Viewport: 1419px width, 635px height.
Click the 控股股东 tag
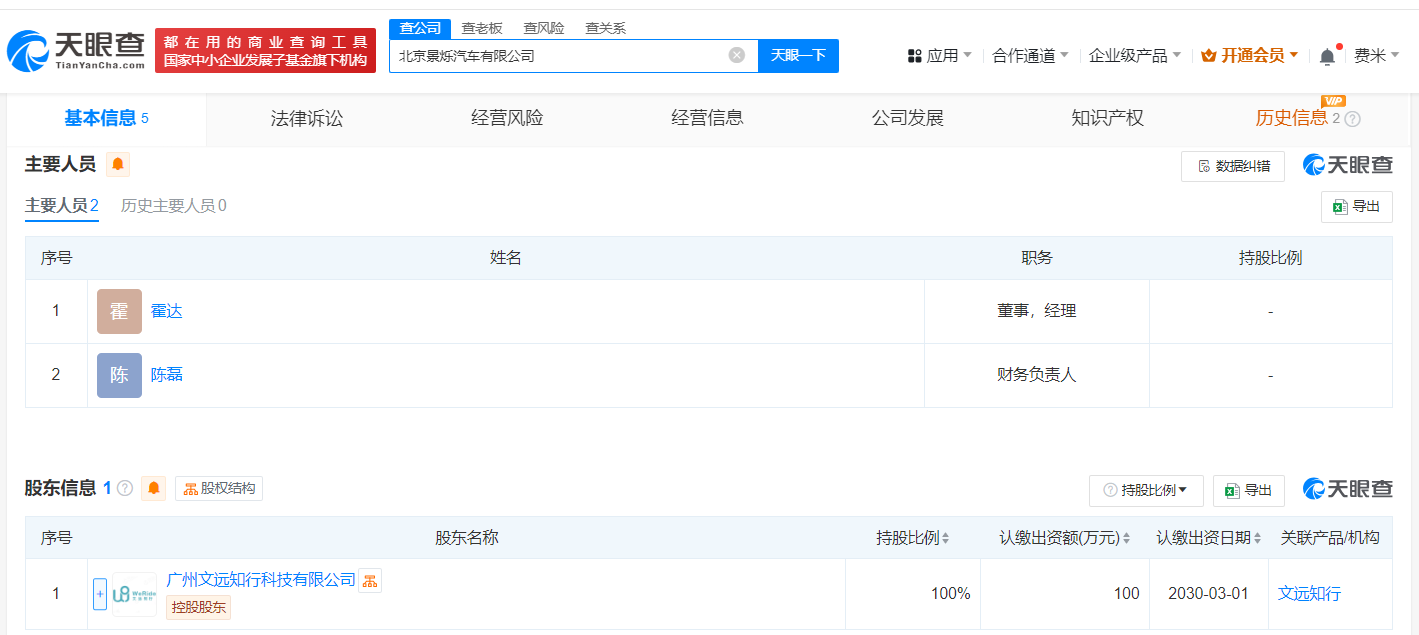point(198,607)
